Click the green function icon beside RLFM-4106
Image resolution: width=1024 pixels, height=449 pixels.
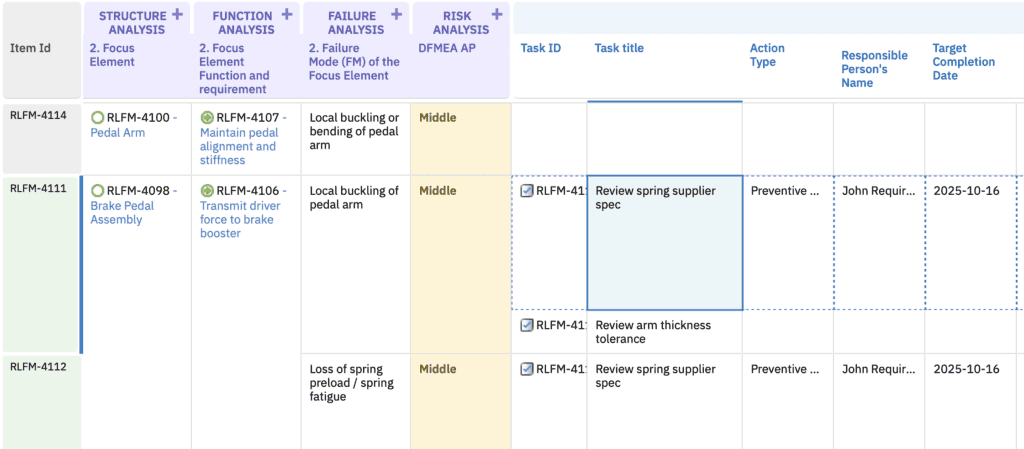(x=207, y=191)
